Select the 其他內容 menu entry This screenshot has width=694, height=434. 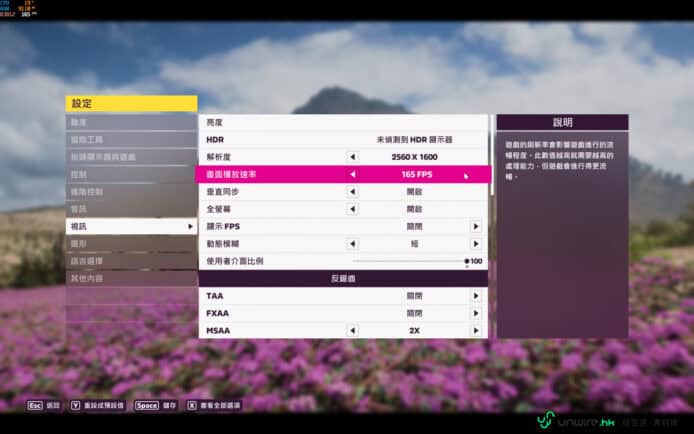[x=131, y=279]
